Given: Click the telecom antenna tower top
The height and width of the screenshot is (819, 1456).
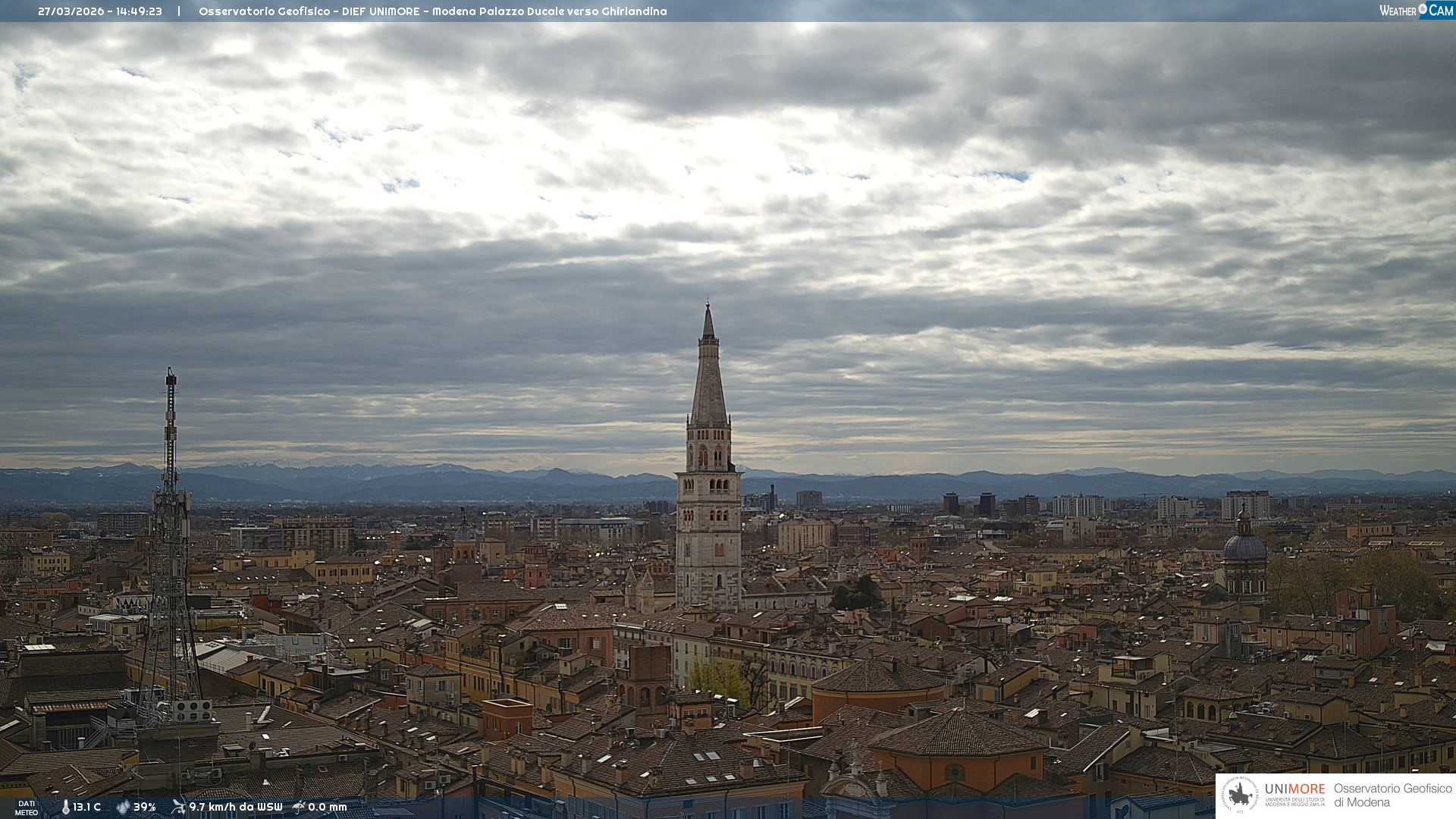Looking at the screenshot, I should pos(171,379).
